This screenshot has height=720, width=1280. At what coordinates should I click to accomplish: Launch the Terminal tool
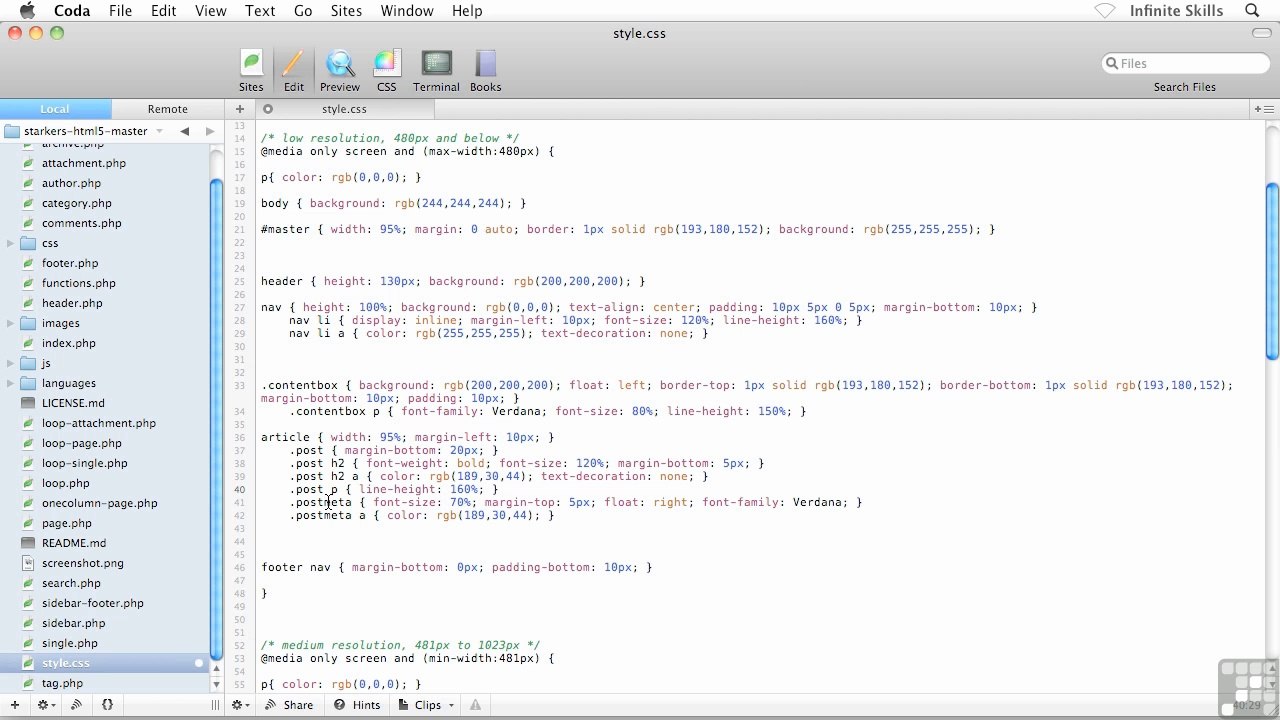[436, 71]
